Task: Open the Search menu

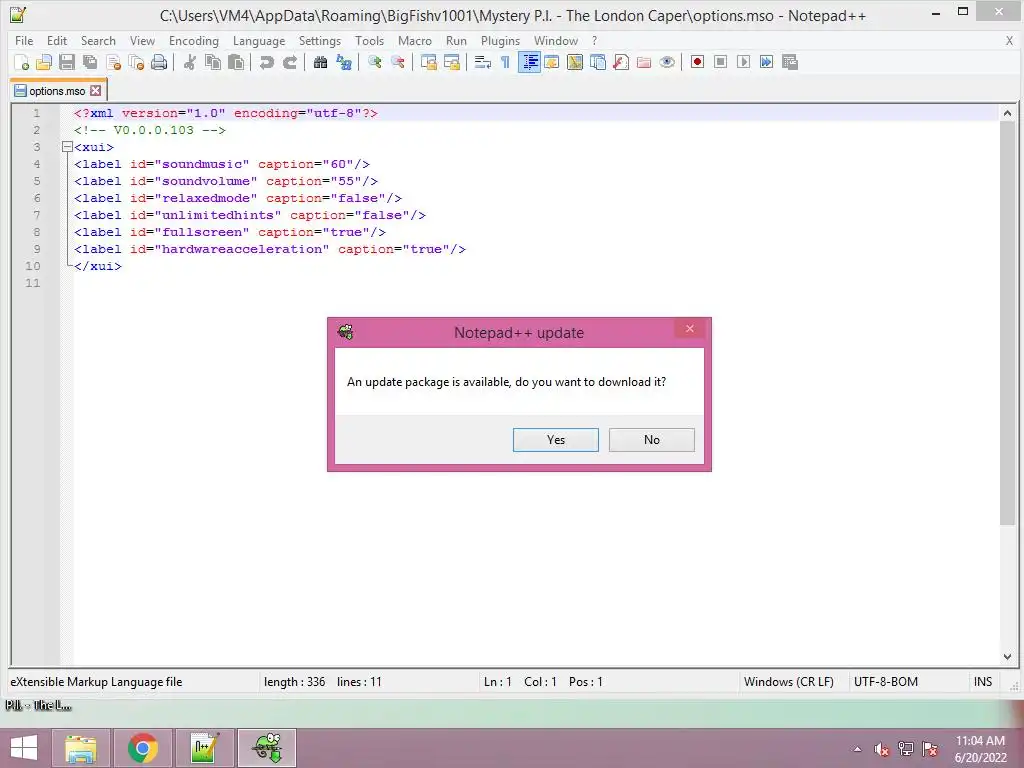Action: [x=98, y=40]
